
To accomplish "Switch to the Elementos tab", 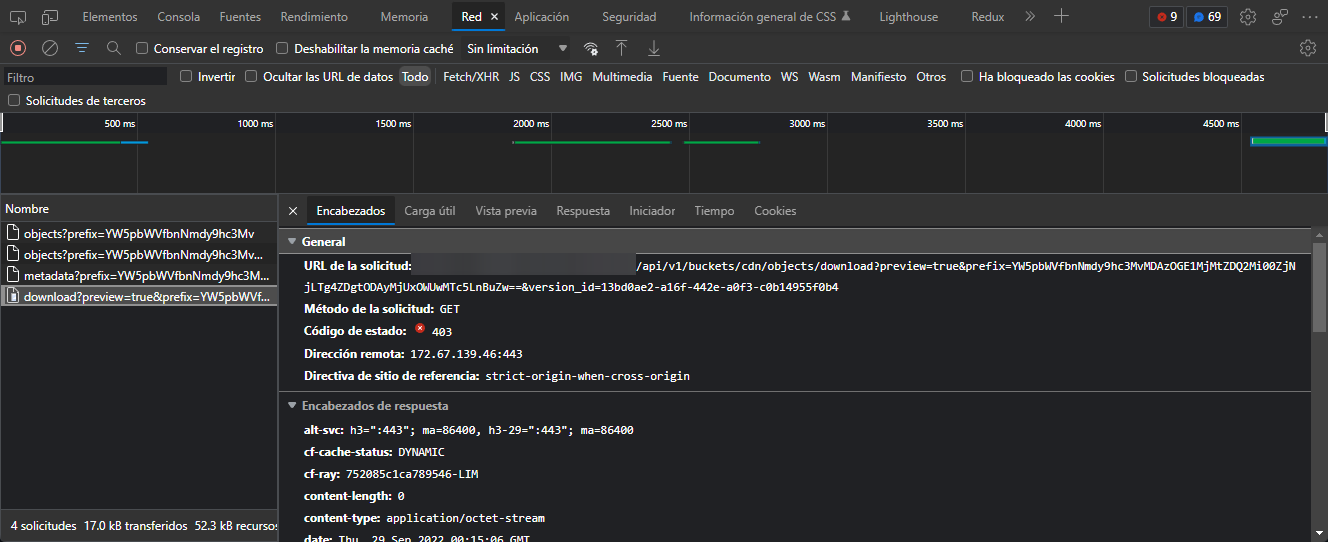I will [x=110, y=17].
